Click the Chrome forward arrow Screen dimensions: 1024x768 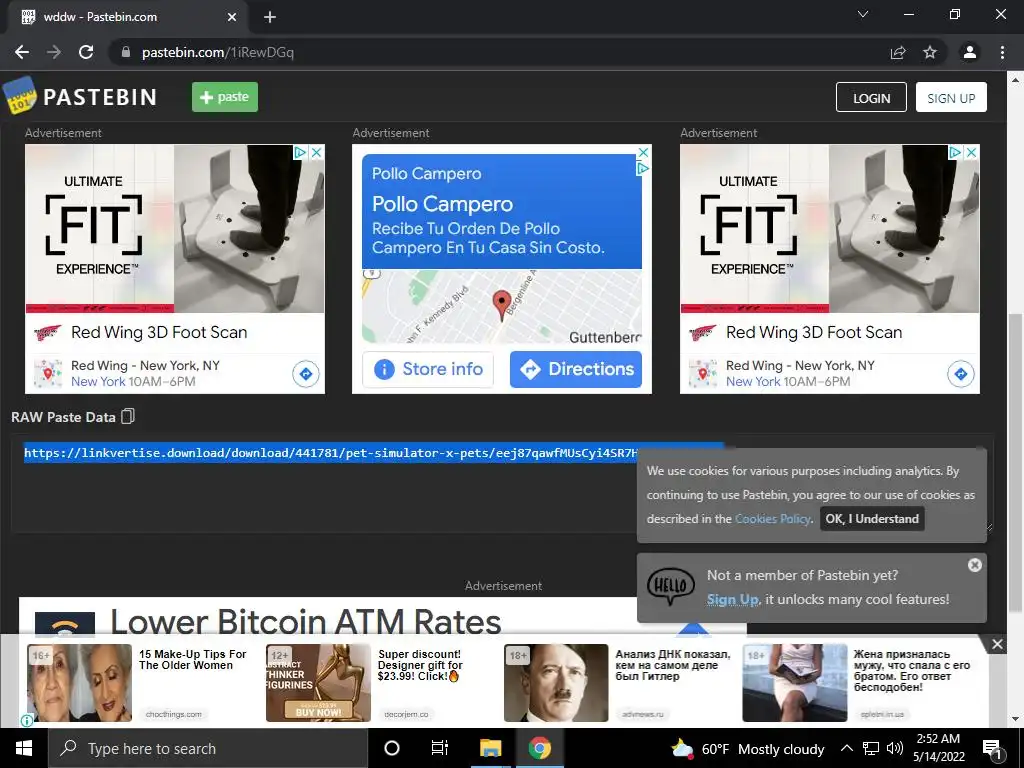click(x=54, y=52)
